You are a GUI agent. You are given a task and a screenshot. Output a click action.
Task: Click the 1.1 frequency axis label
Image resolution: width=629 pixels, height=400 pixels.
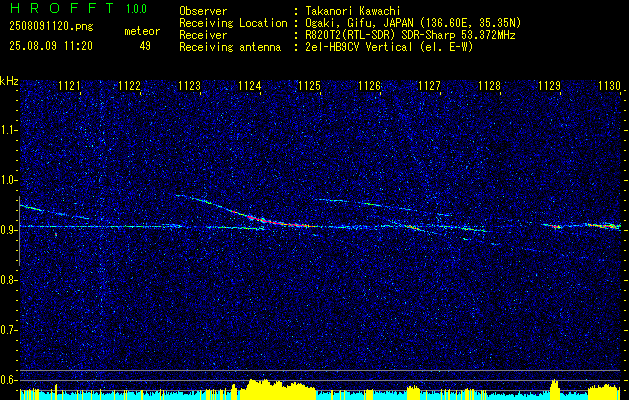coord(7,130)
